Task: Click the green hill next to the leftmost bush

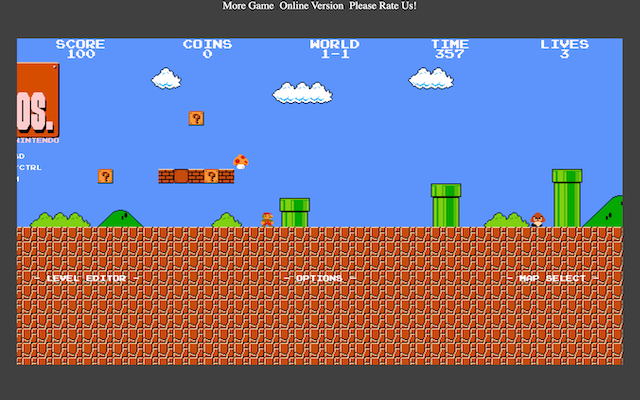Action: point(120,219)
